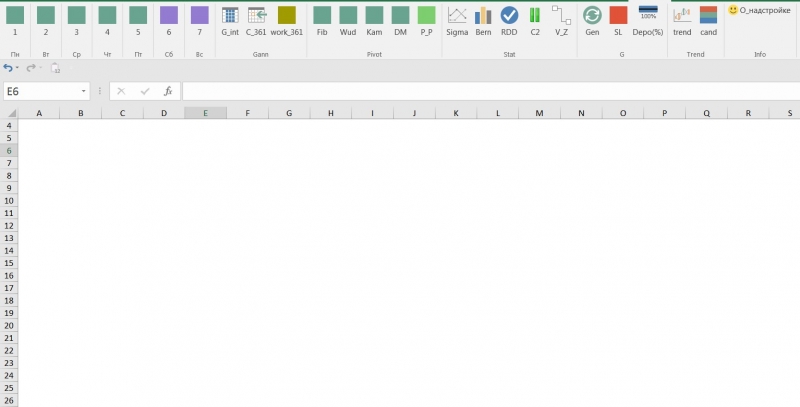
Task: Select row 12 header
Action: pyautogui.click(x=9, y=225)
